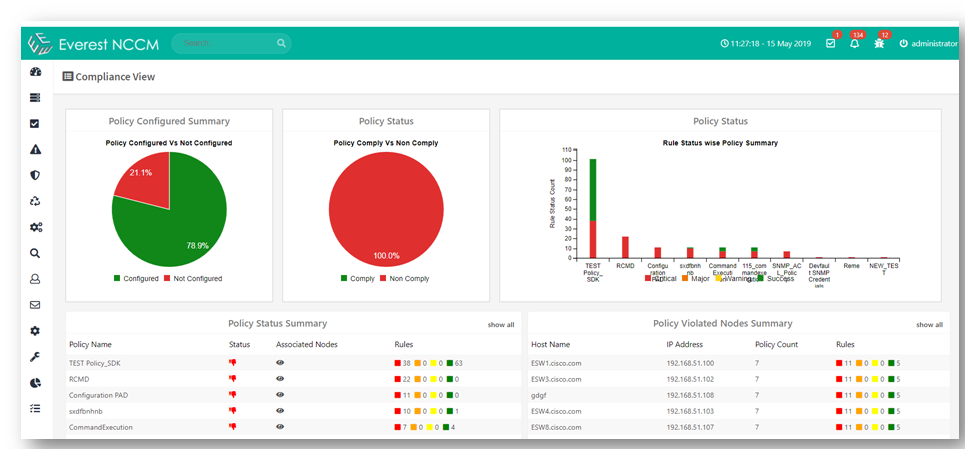965x449 pixels.
Task: Click the pie chart icon in sidebar
Action: coord(35,383)
